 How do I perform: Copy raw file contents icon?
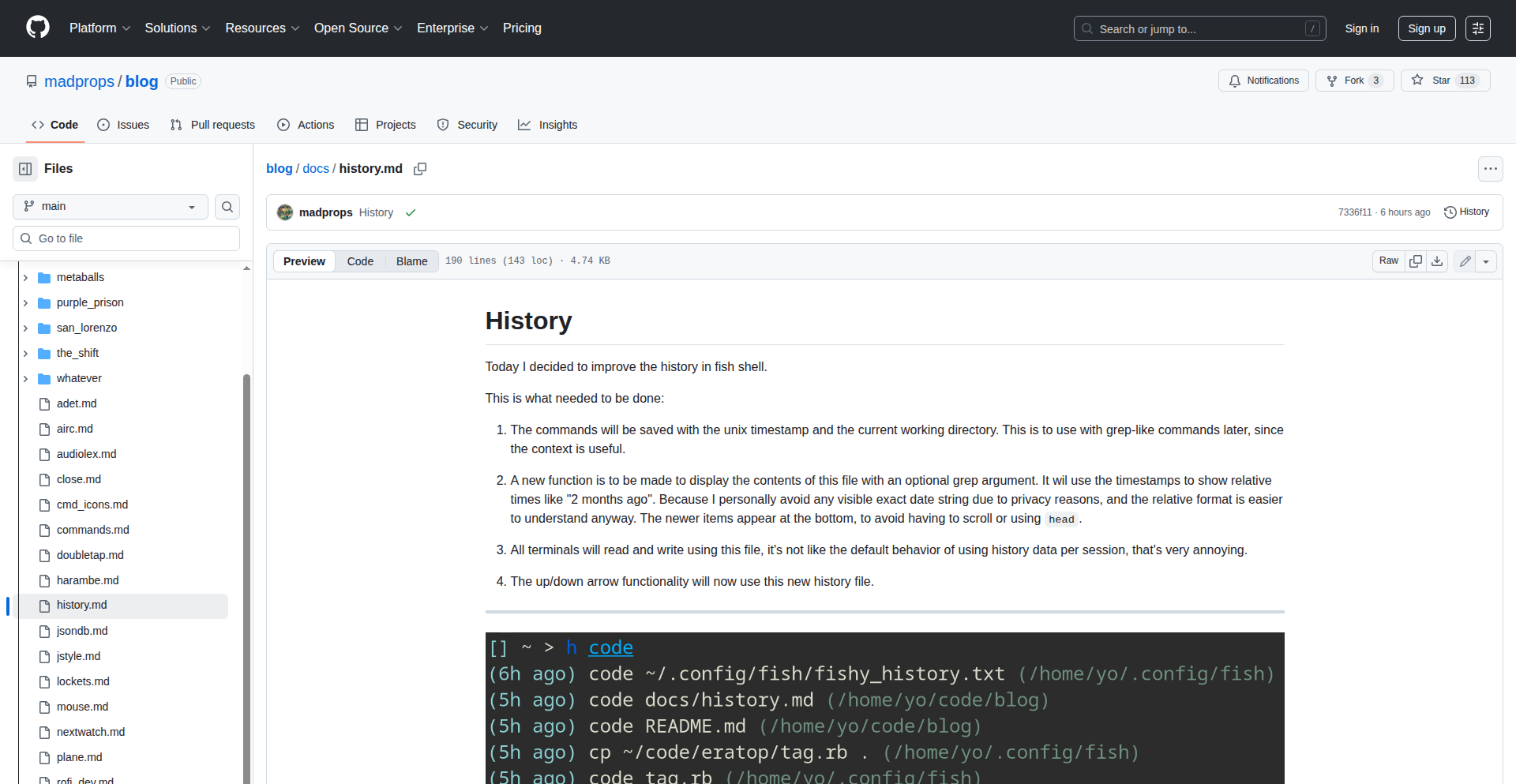[x=1416, y=261]
